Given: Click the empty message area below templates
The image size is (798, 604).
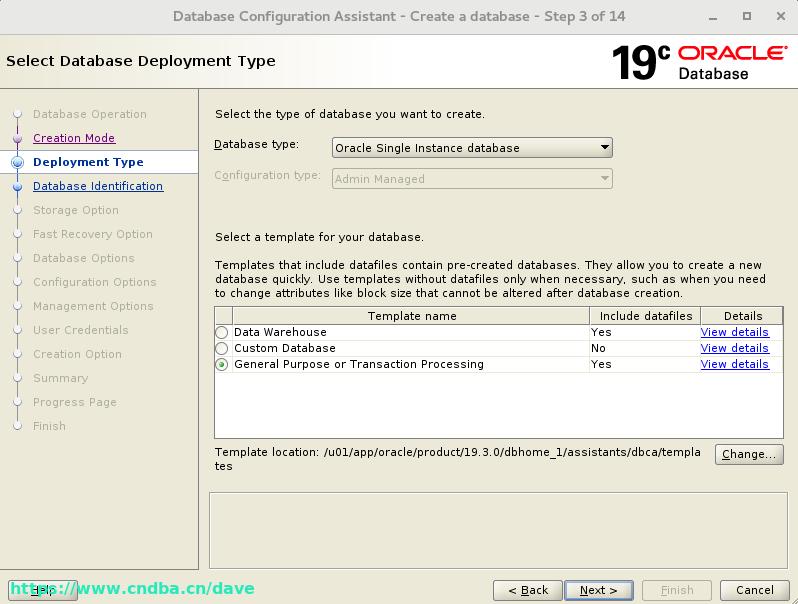Looking at the screenshot, I should tap(498, 530).
